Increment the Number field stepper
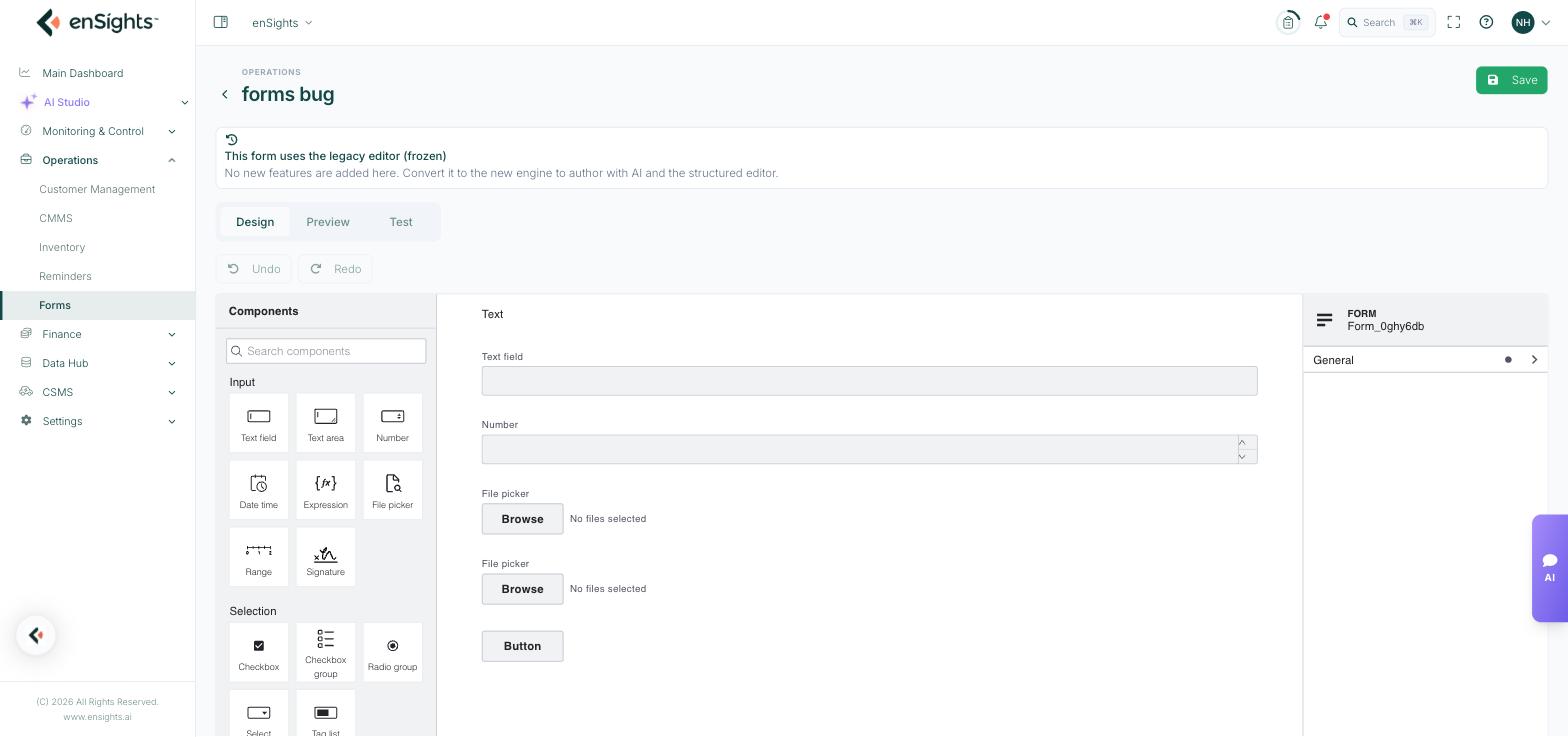Image resolution: width=1568 pixels, height=737 pixels. tap(1242, 442)
